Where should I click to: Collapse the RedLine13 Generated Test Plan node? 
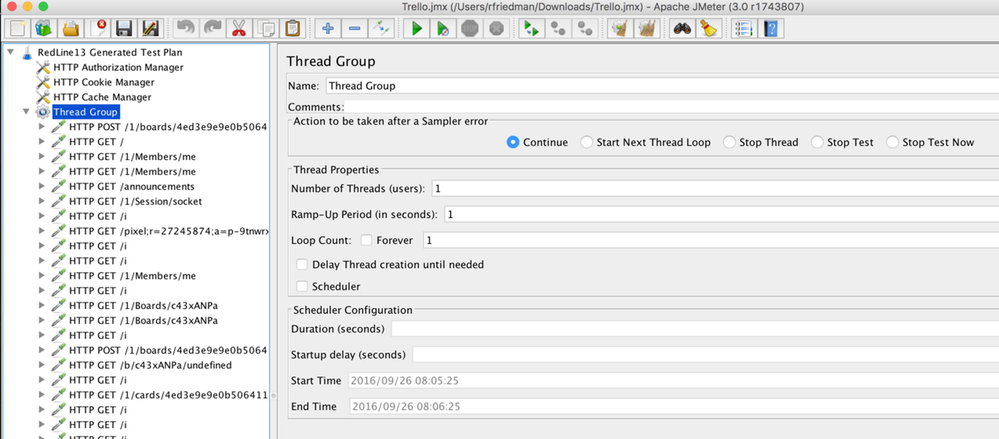(11, 52)
